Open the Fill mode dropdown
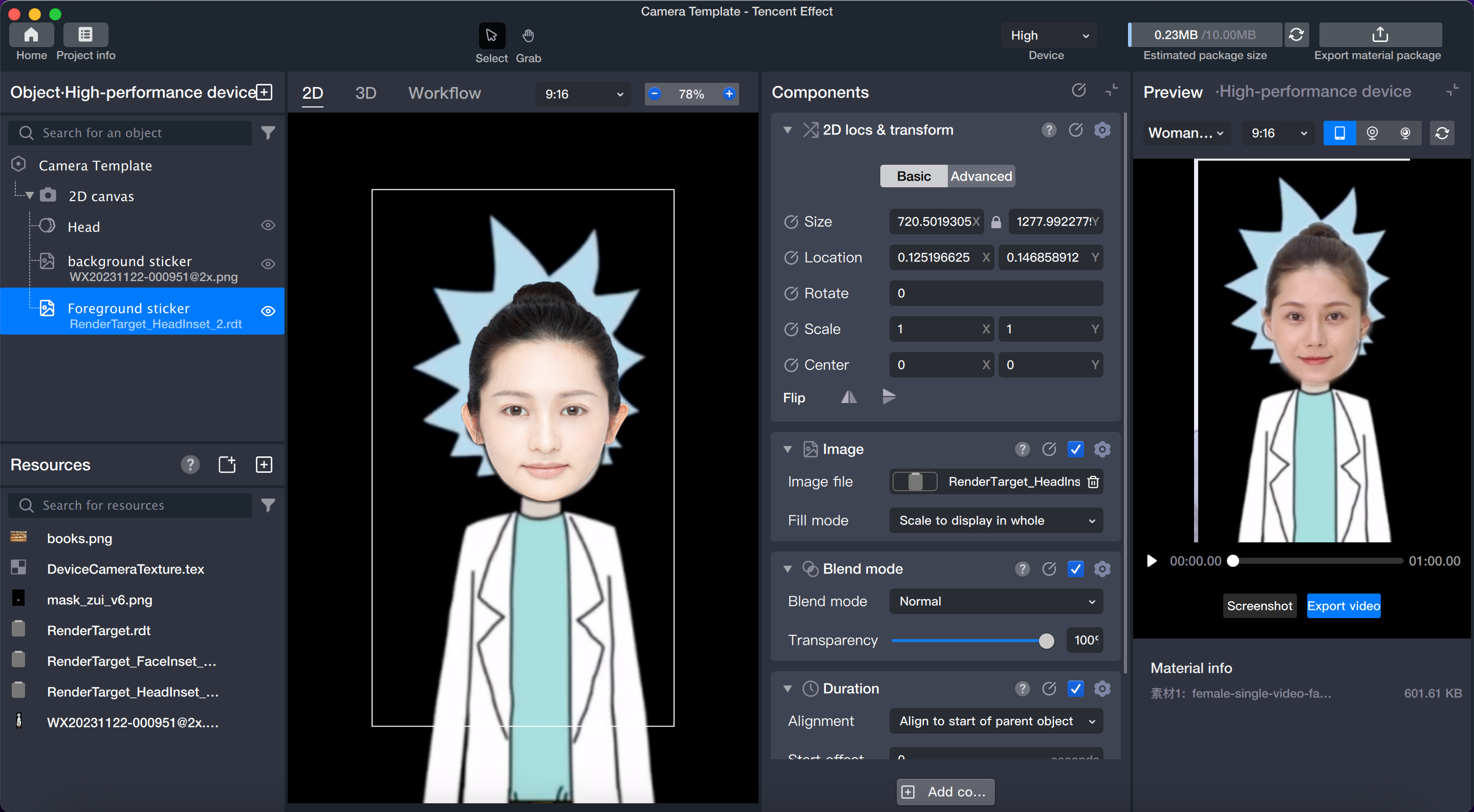This screenshot has width=1474, height=812. tap(995, 520)
